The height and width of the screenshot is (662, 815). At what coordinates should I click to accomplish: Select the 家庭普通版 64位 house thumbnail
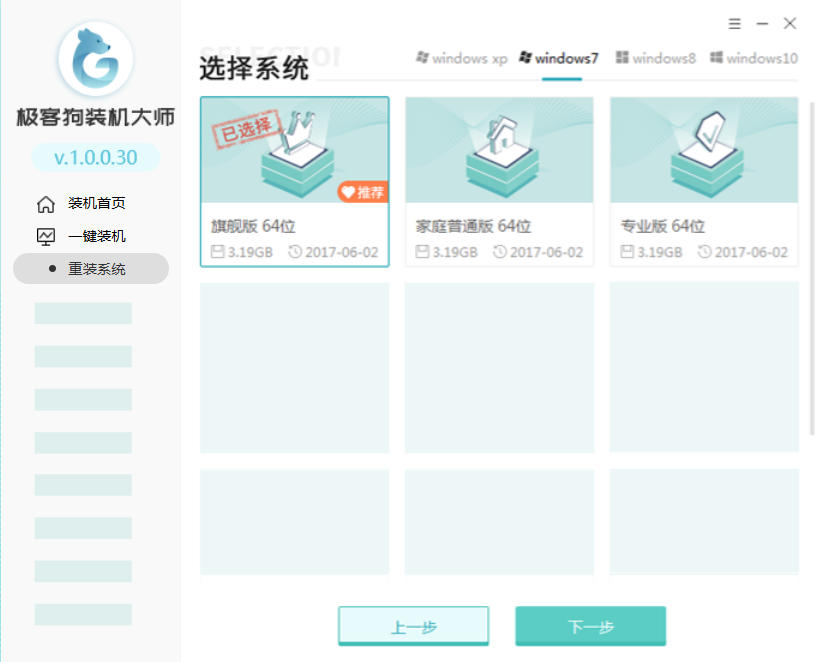(499, 150)
